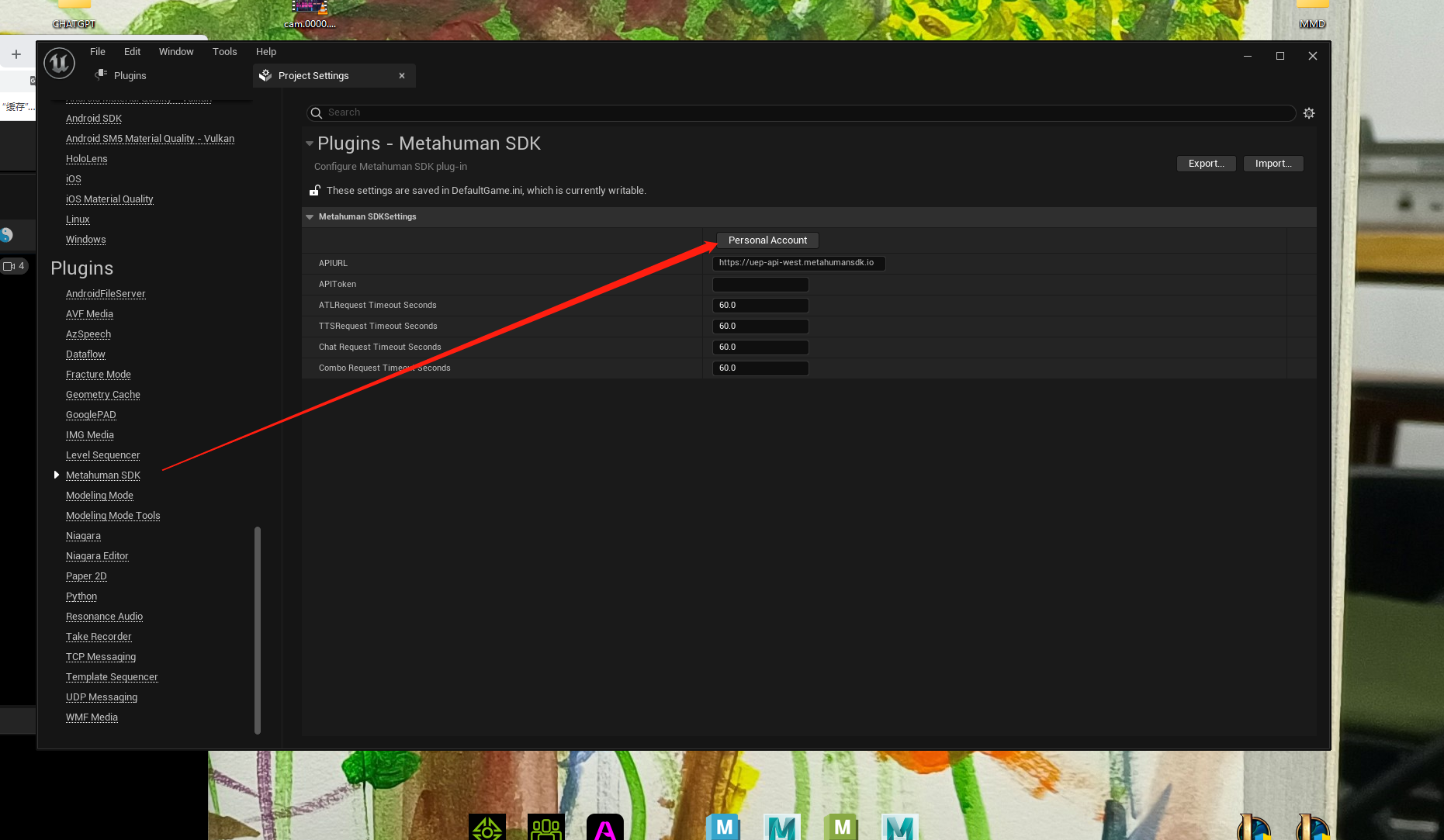1444x840 pixels.
Task: Open Niagara plugin settings
Action: tap(83, 536)
